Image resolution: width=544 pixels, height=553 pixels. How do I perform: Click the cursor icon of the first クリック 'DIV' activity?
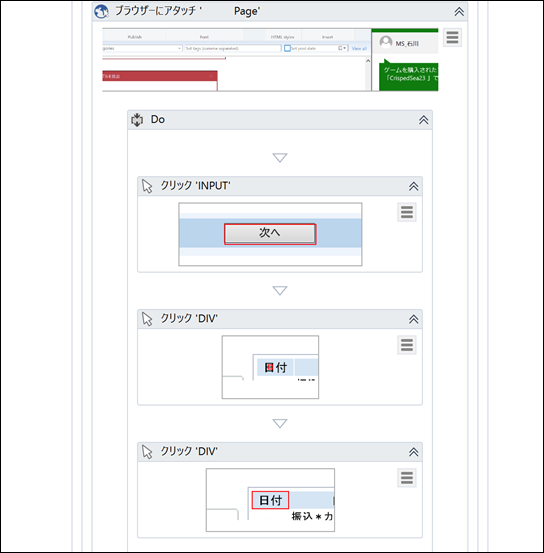coord(147,319)
